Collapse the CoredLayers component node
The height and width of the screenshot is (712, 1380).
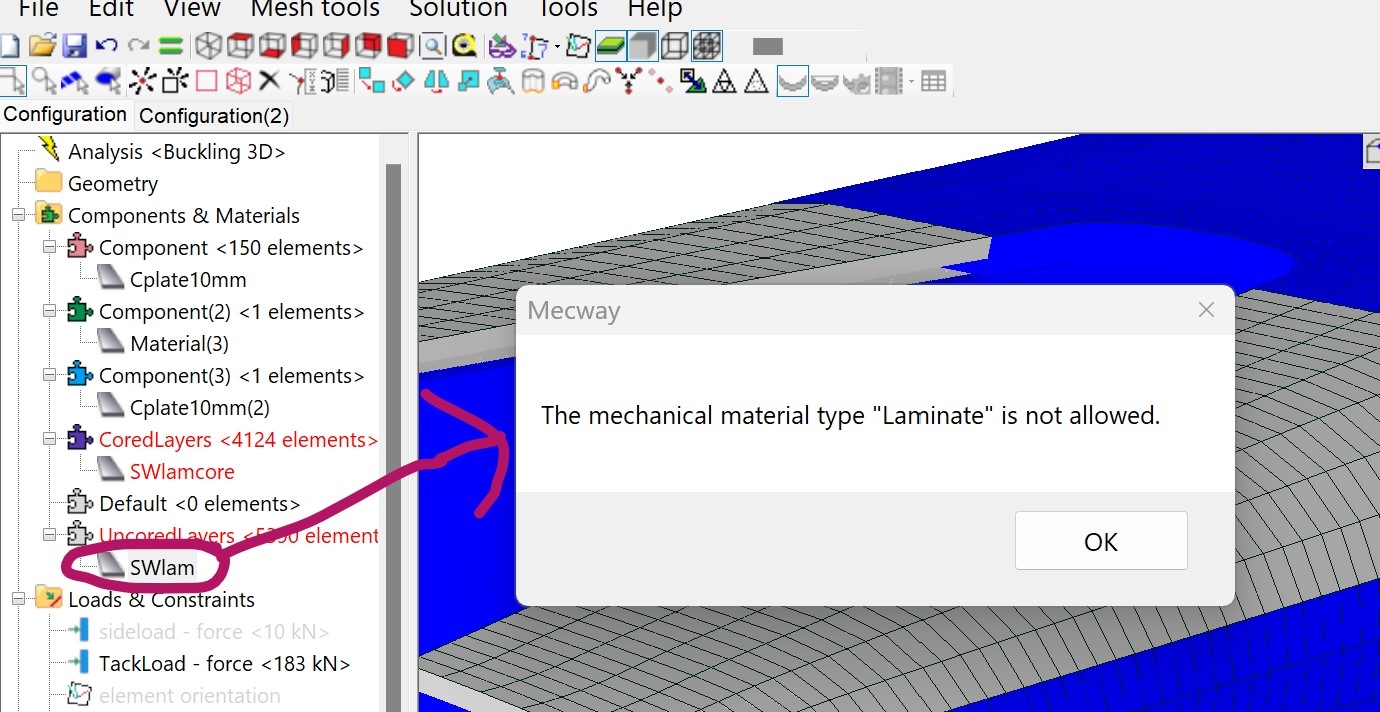coord(49,439)
